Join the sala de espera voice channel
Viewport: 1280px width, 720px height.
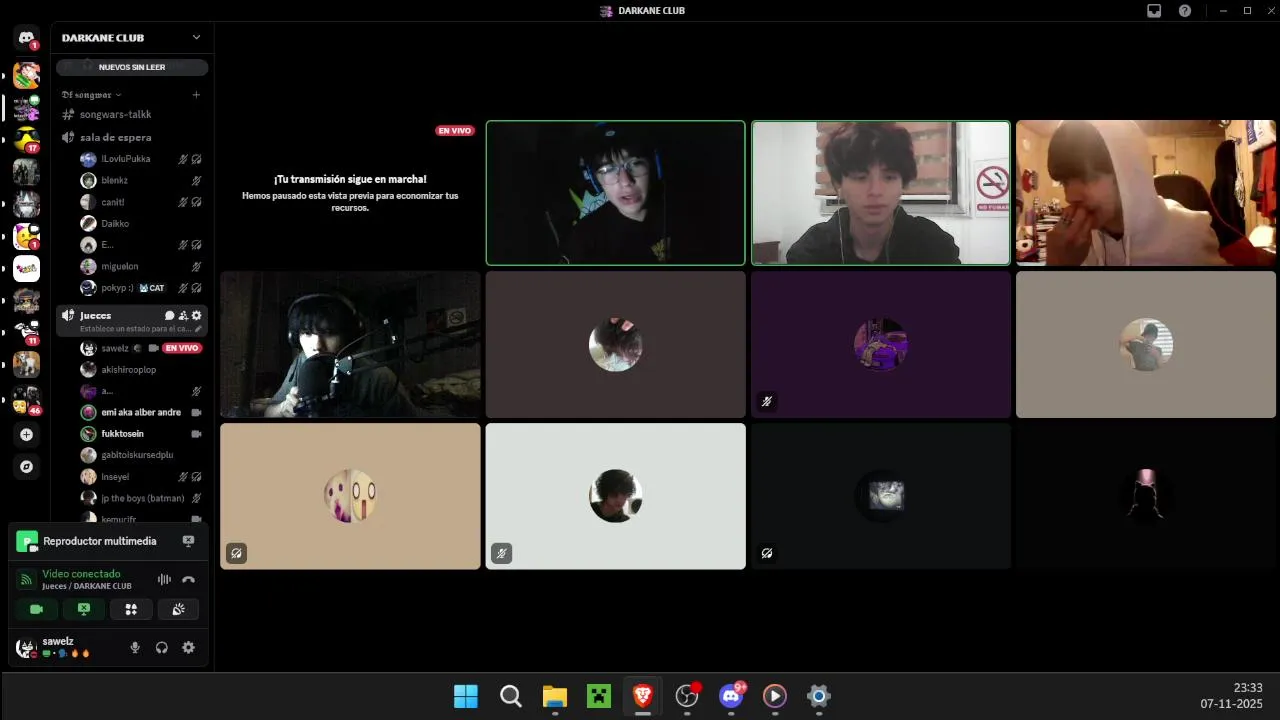click(x=132, y=137)
